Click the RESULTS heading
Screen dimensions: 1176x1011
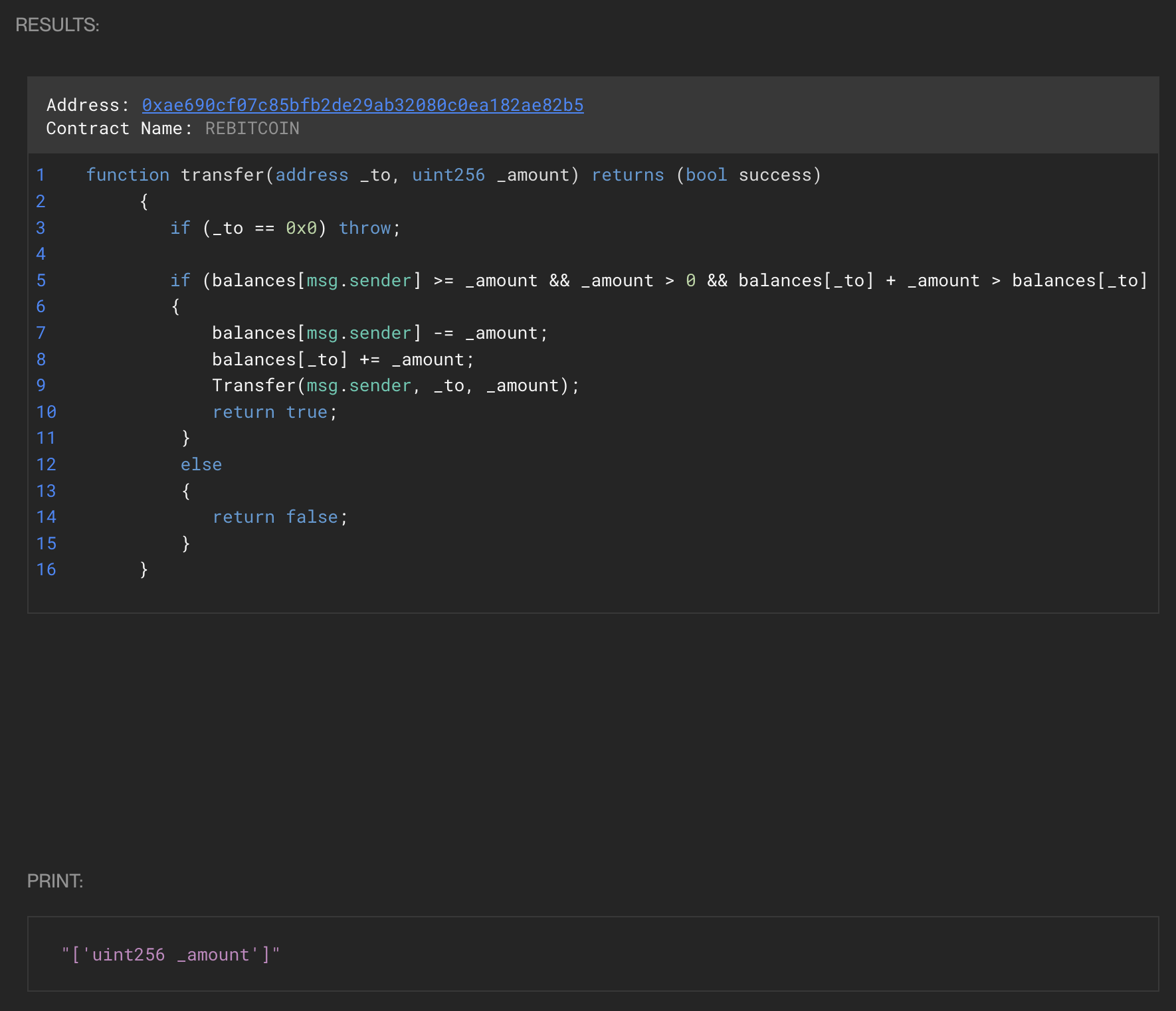click(x=57, y=25)
